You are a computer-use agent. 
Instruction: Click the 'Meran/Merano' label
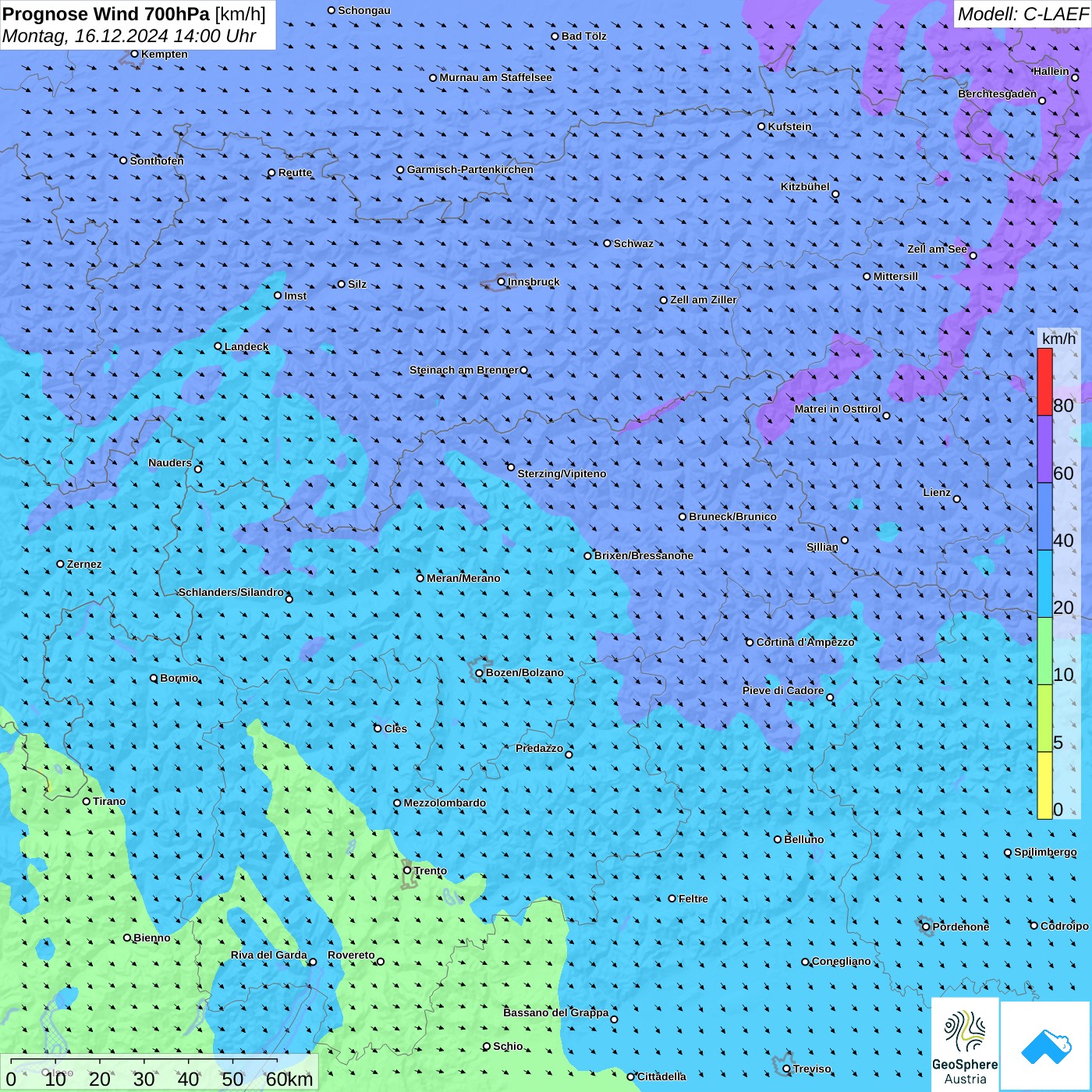pyautogui.click(x=463, y=578)
